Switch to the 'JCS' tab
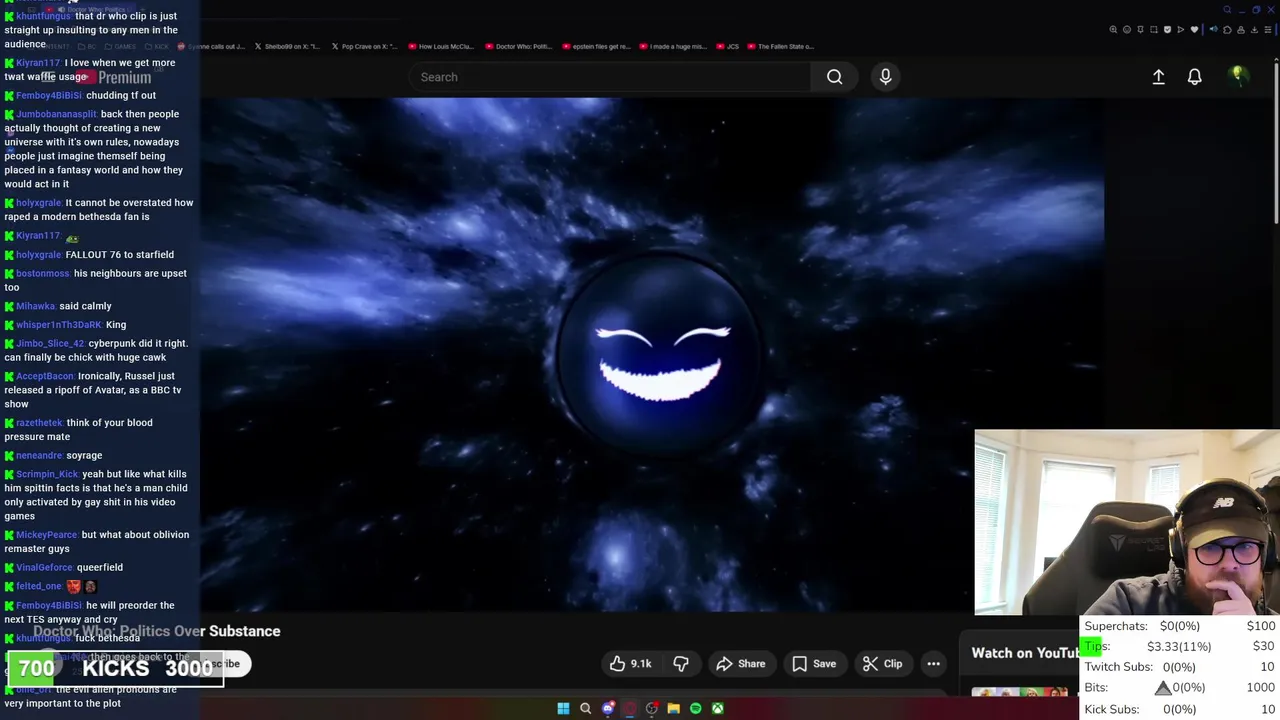This screenshot has width=1280, height=720. point(727,46)
